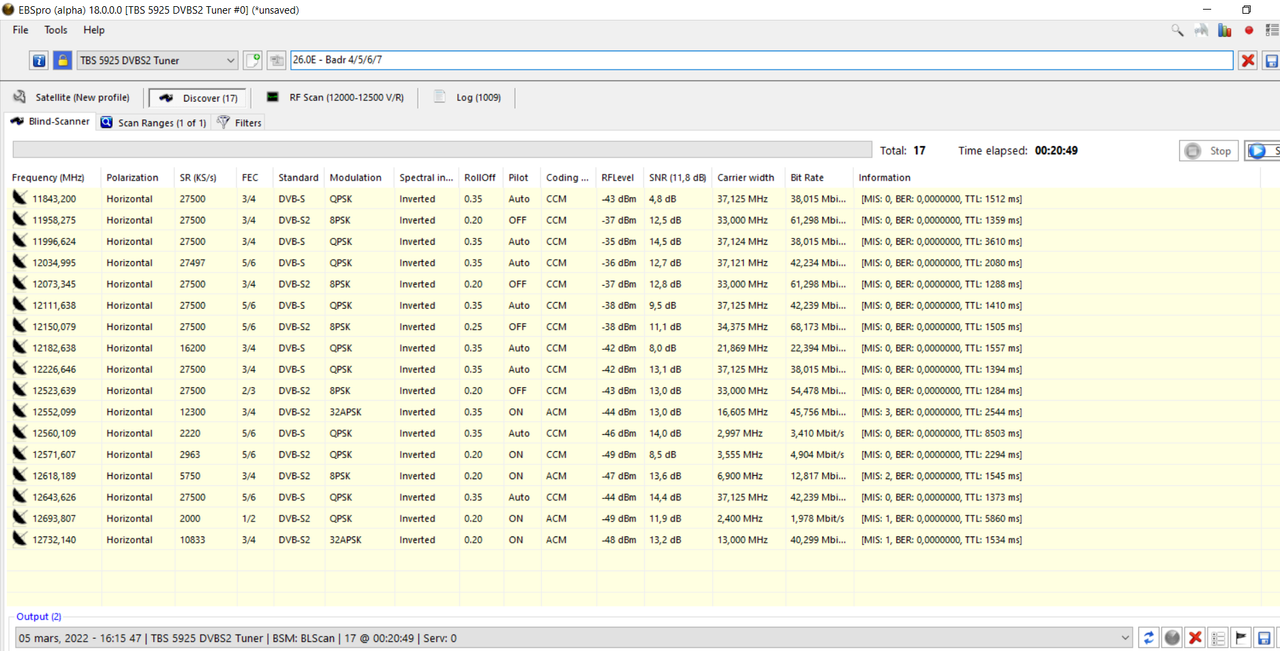Viewport: 1280px width, 651px height.
Task: Open the Log (1009) tab
Action: click(x=467, y=97)
